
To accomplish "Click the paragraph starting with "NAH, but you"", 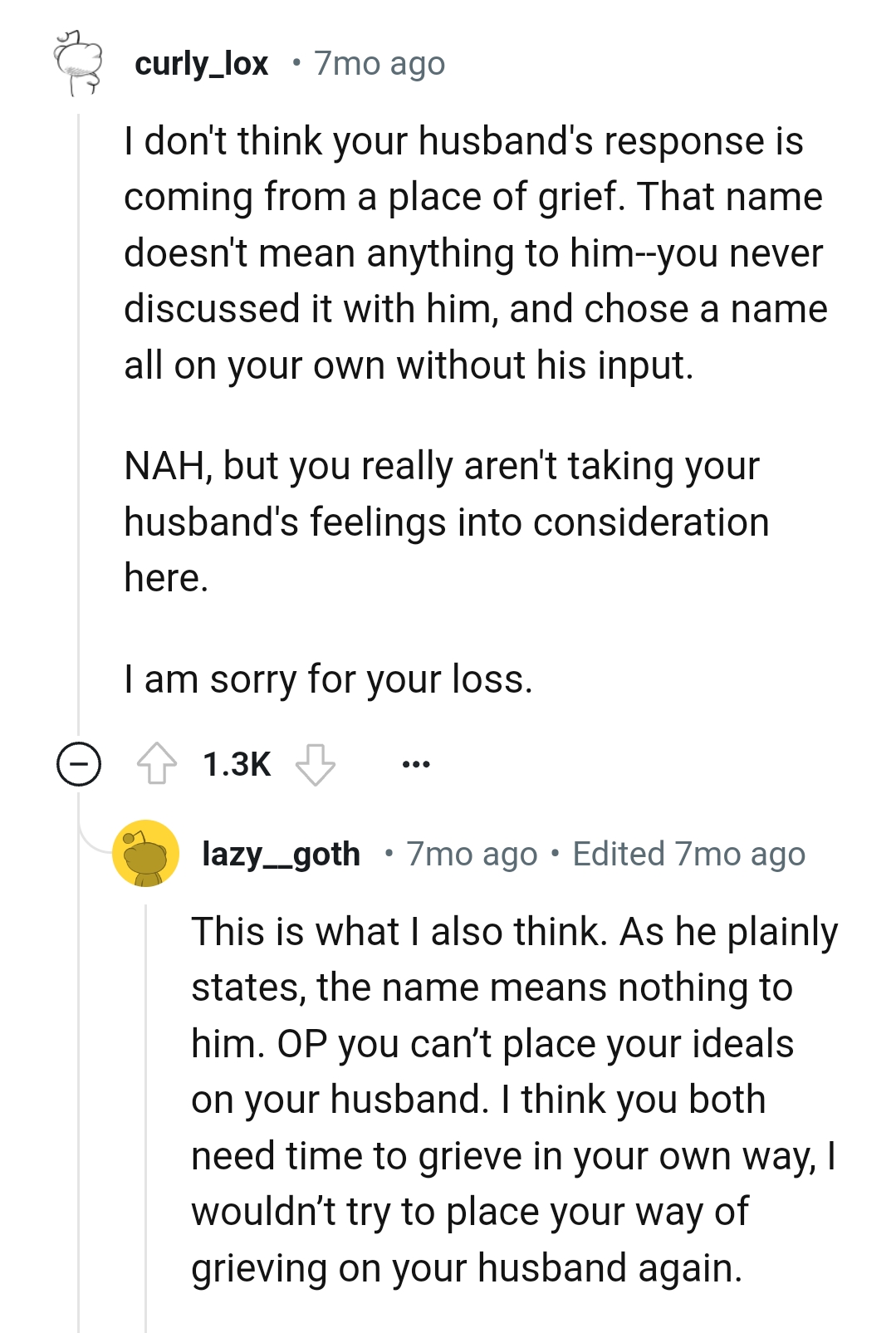I will tap(447, 522).
